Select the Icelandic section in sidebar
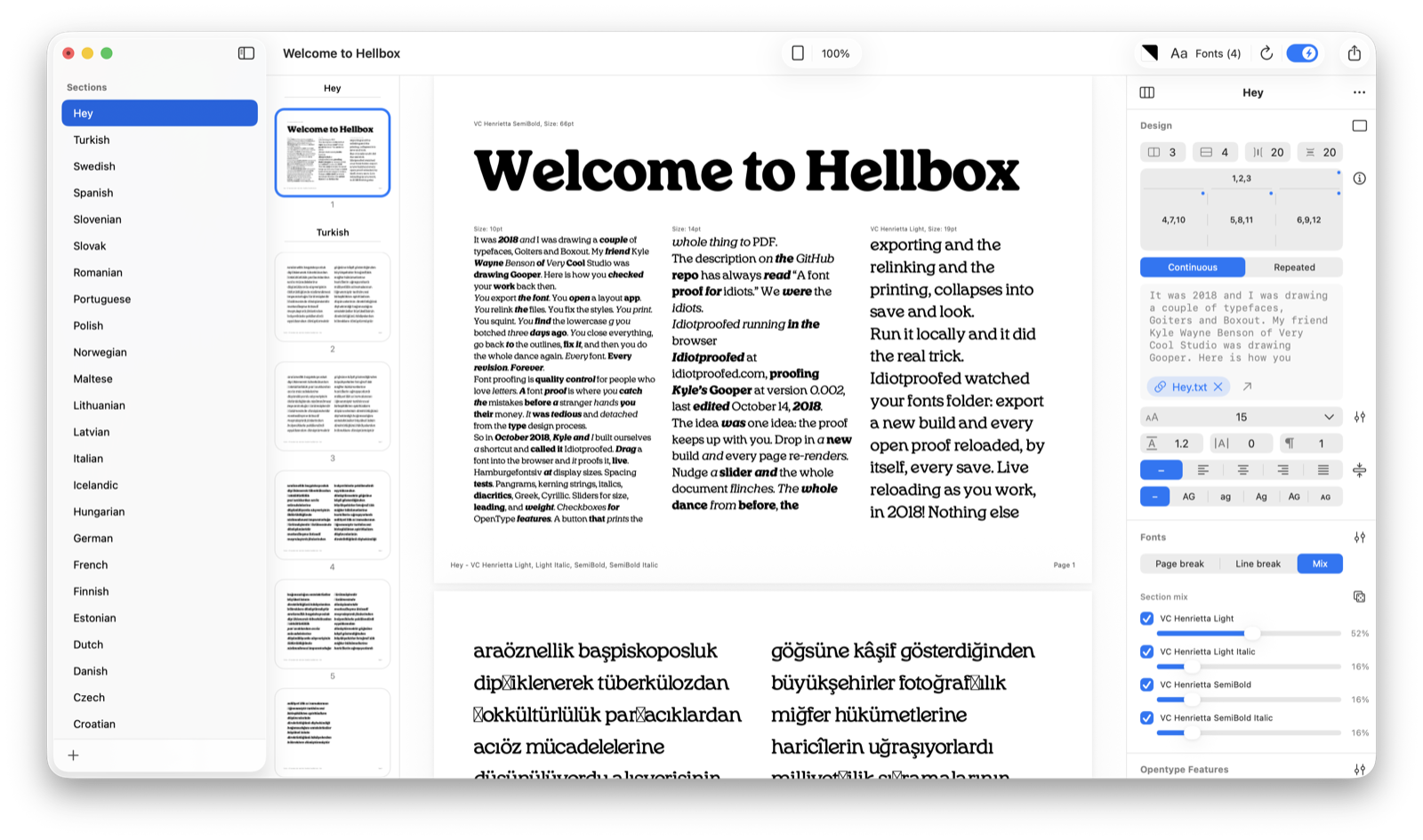Viewport: 1423px width, 840px height. pos(159,484)
